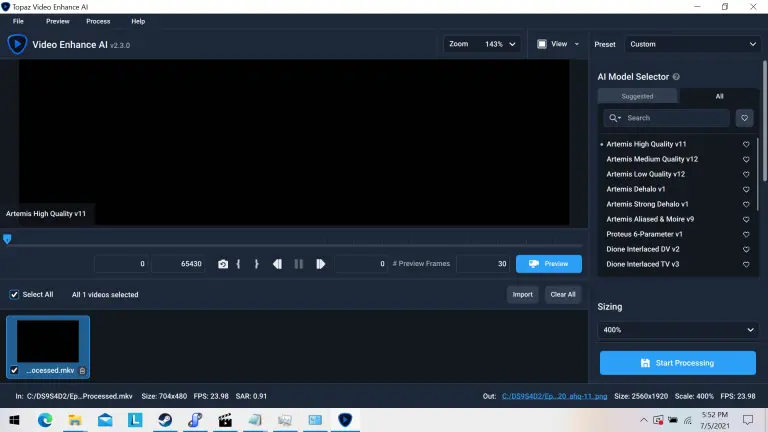Uncheck the ocessed.mkv video checkbox

[14, 370]
